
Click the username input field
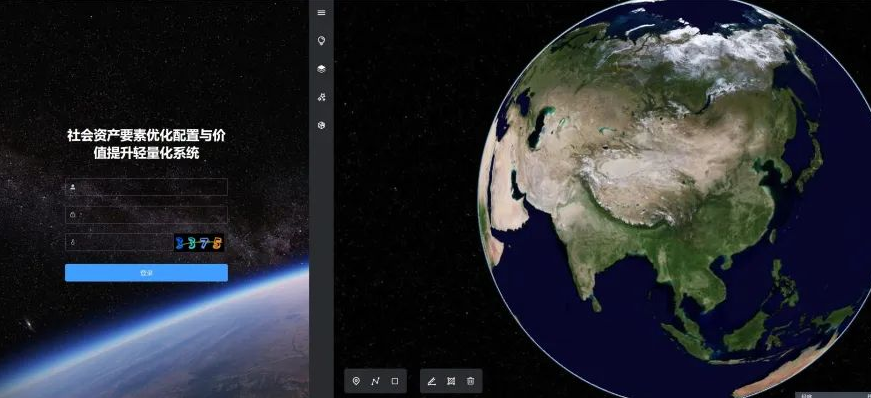pos(146,187)
